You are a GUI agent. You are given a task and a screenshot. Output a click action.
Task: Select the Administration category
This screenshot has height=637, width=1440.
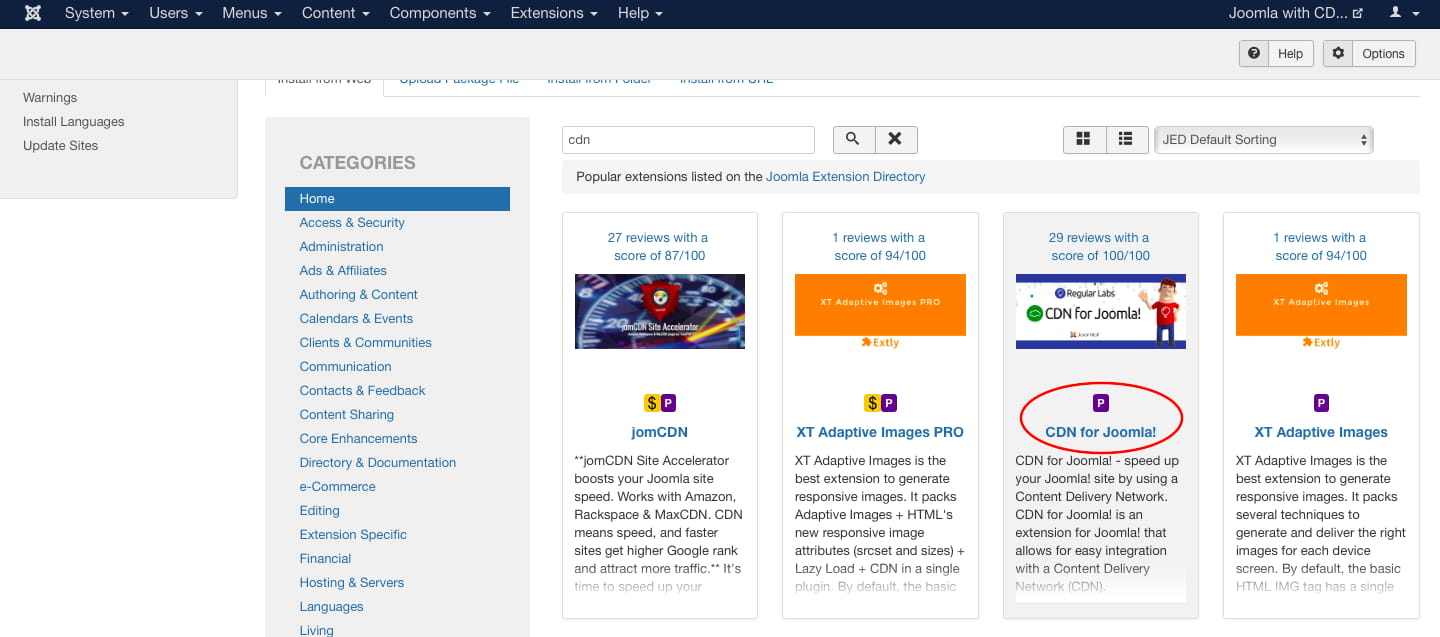(341, 246)
